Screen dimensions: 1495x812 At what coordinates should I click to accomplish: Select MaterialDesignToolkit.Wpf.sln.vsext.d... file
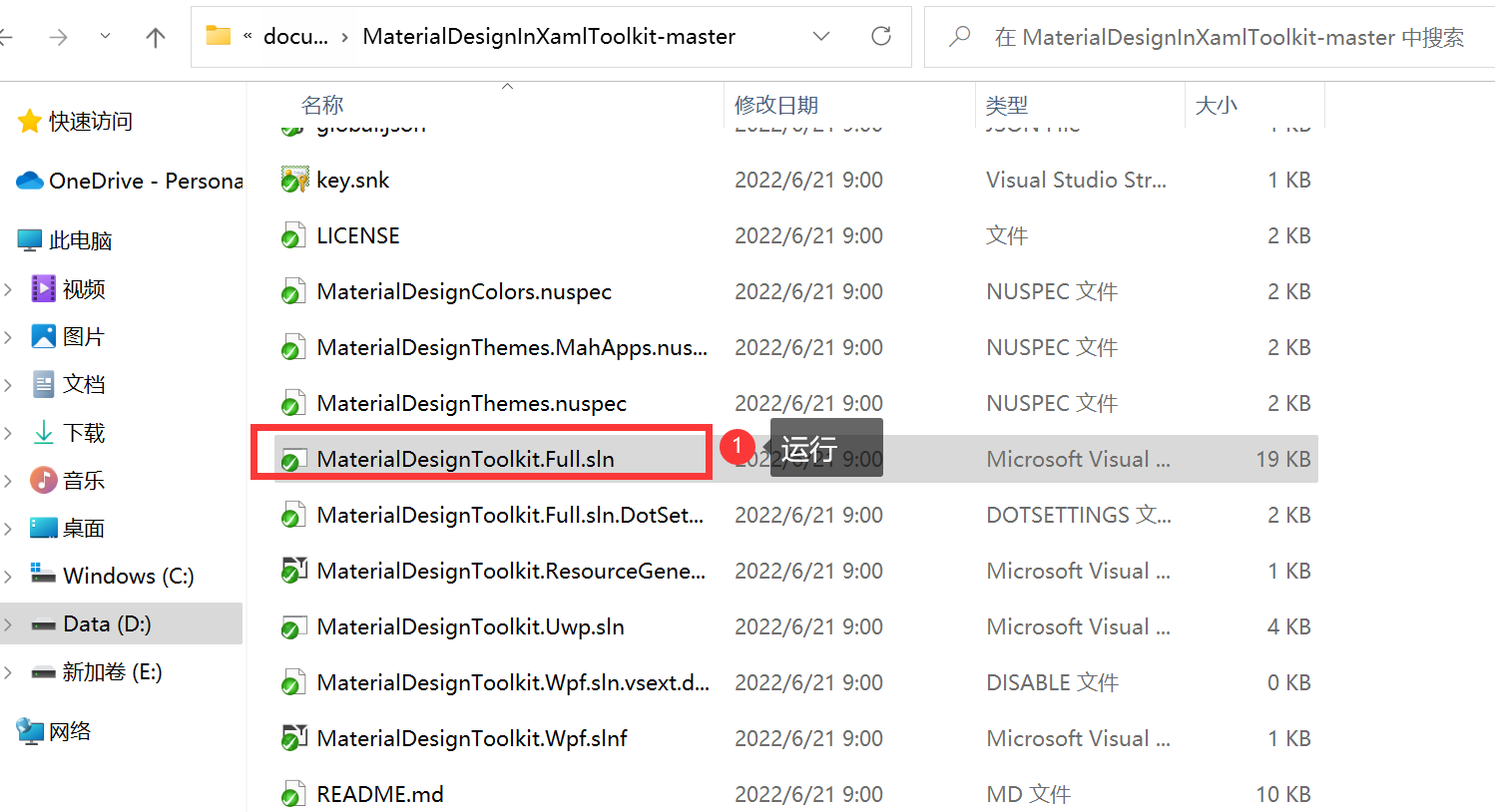[513, 683]
